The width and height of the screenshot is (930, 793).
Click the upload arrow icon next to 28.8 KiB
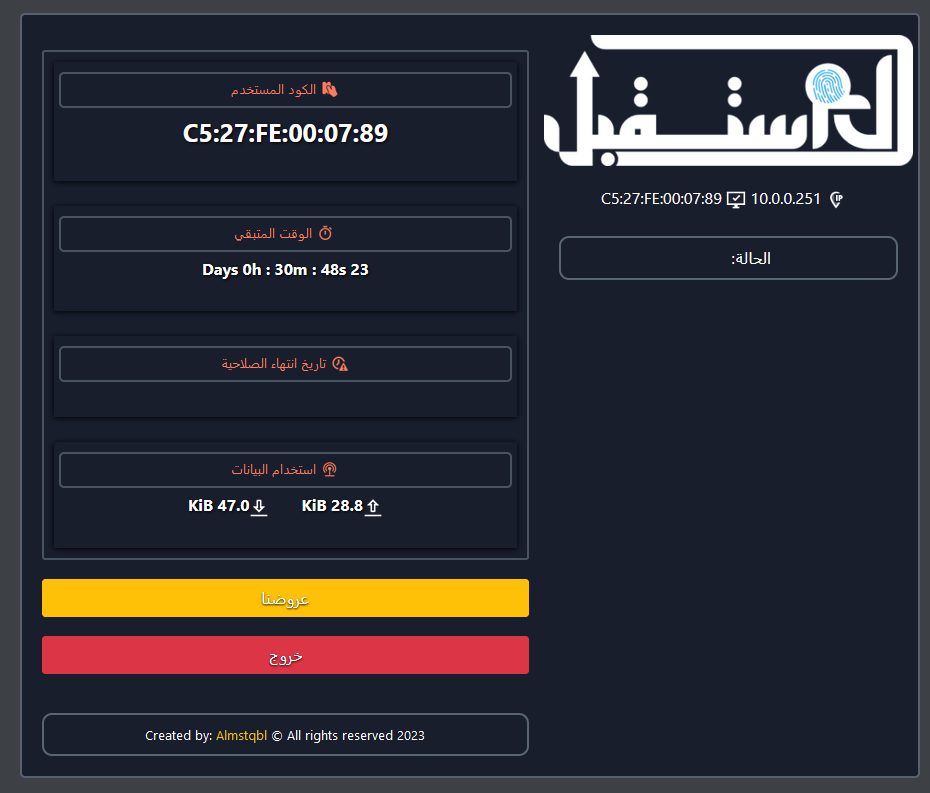[373, 507]
